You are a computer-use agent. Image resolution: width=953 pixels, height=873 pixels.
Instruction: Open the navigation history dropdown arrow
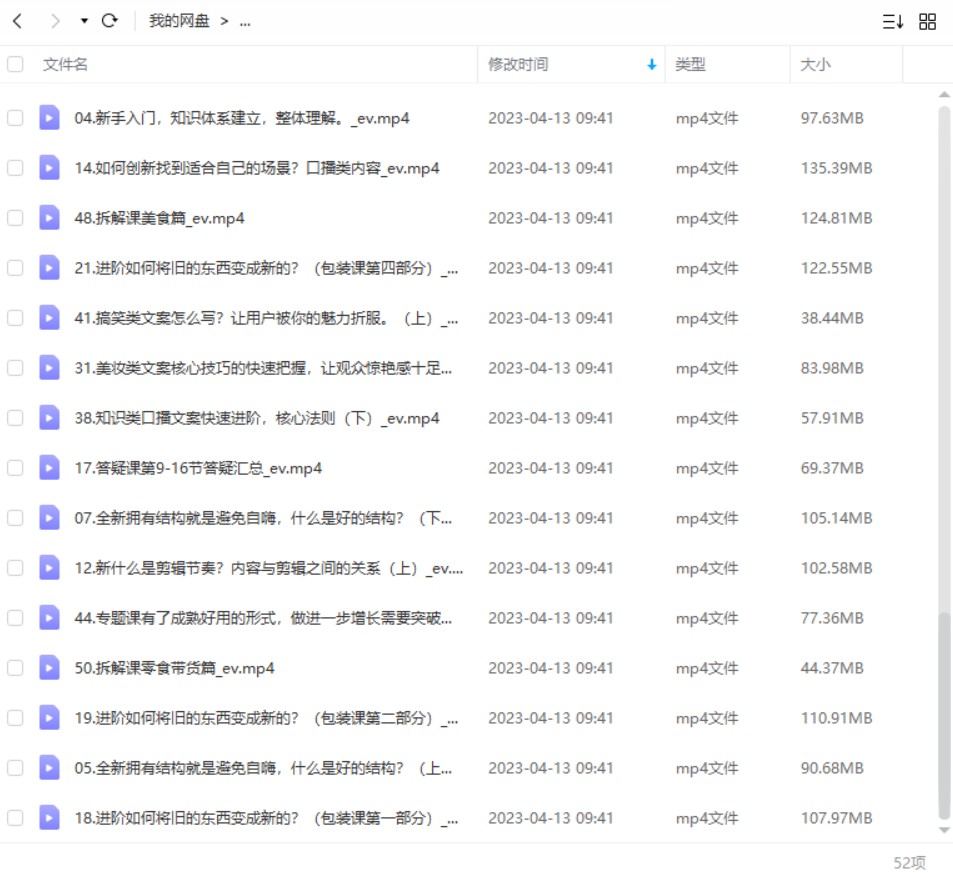point(84,21)
